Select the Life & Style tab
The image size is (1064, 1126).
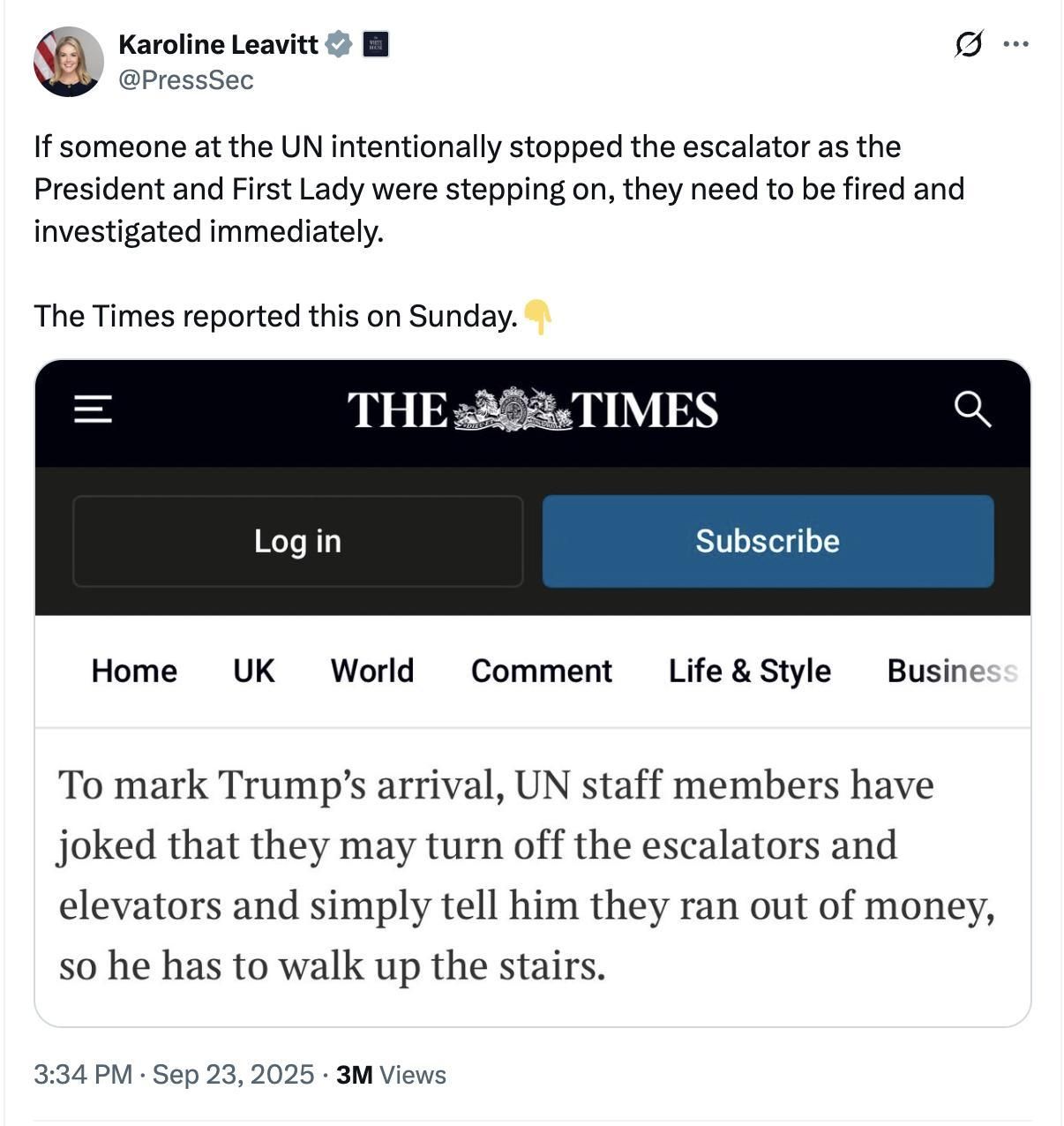(x=749, y=671)
